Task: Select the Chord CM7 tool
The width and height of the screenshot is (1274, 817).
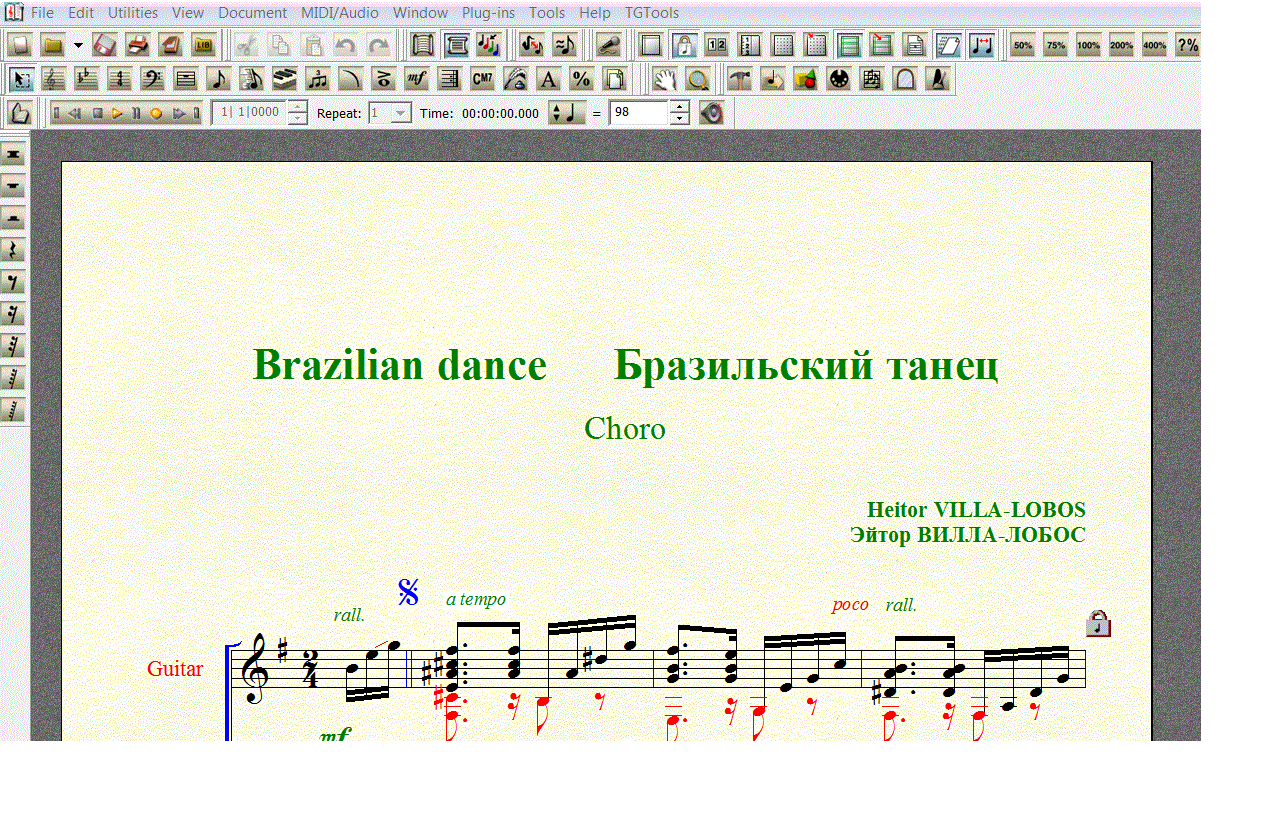Action: (483, 79)
